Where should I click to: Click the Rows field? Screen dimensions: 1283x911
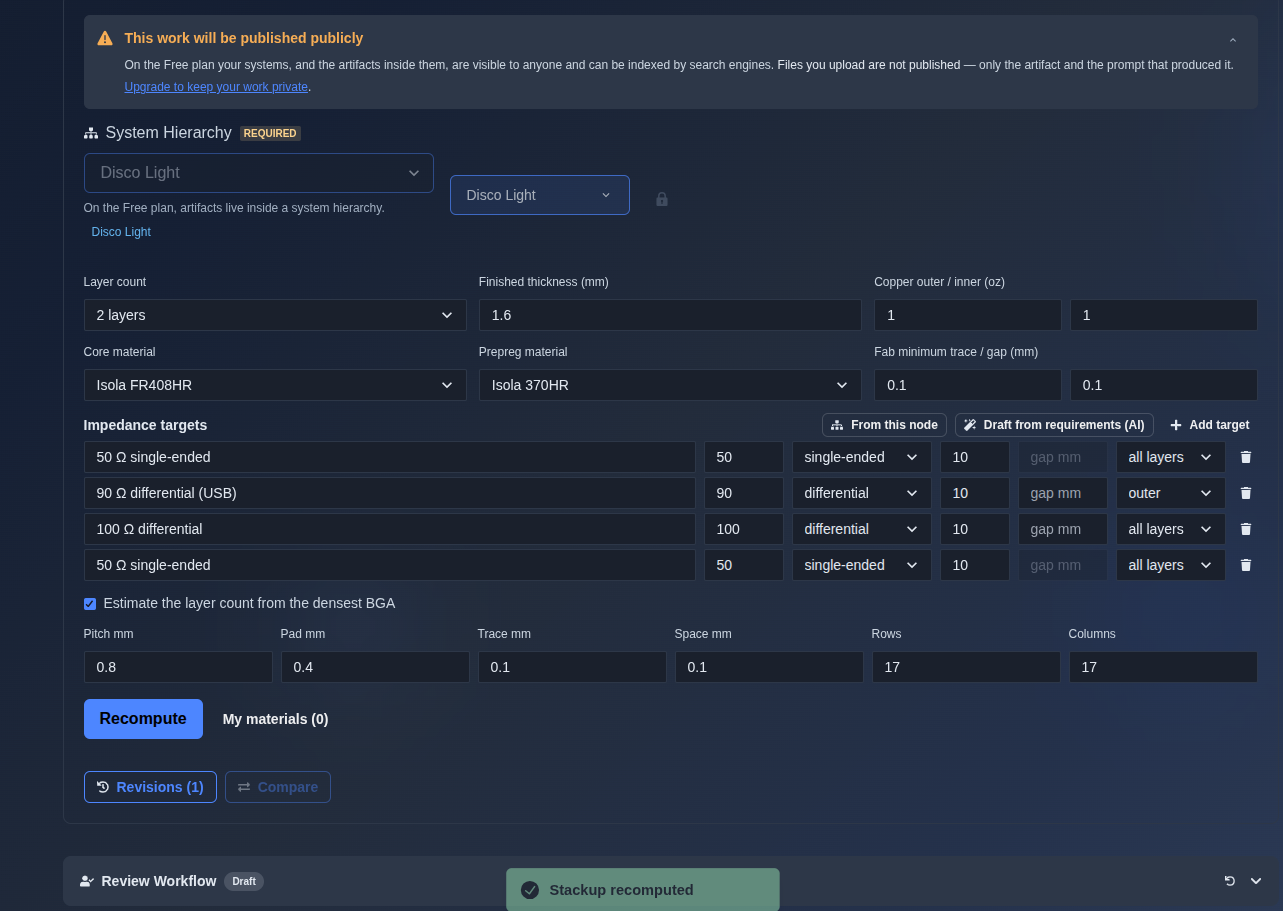[x=966, y=667]
